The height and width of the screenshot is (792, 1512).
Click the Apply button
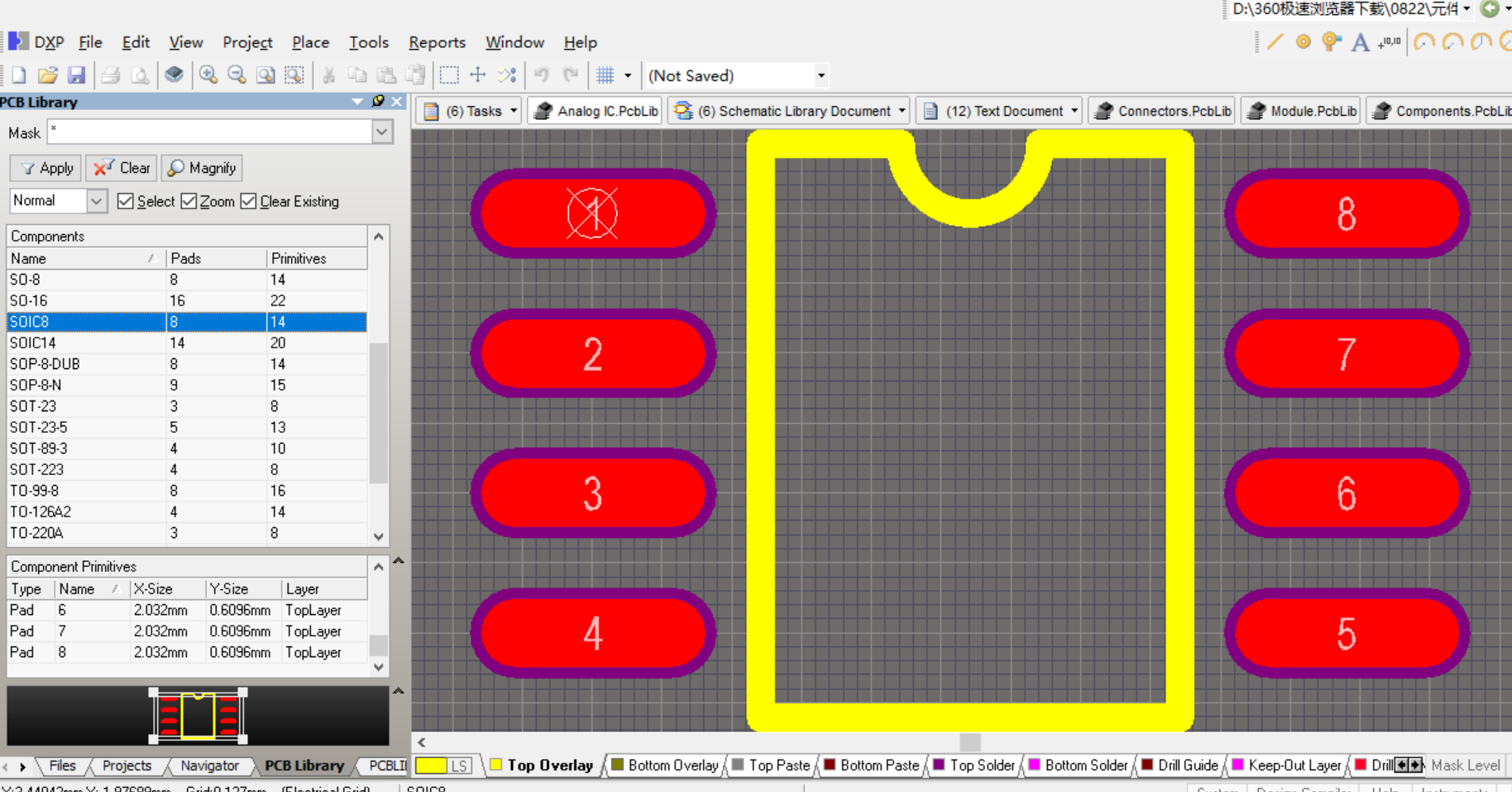pos(45,168)
